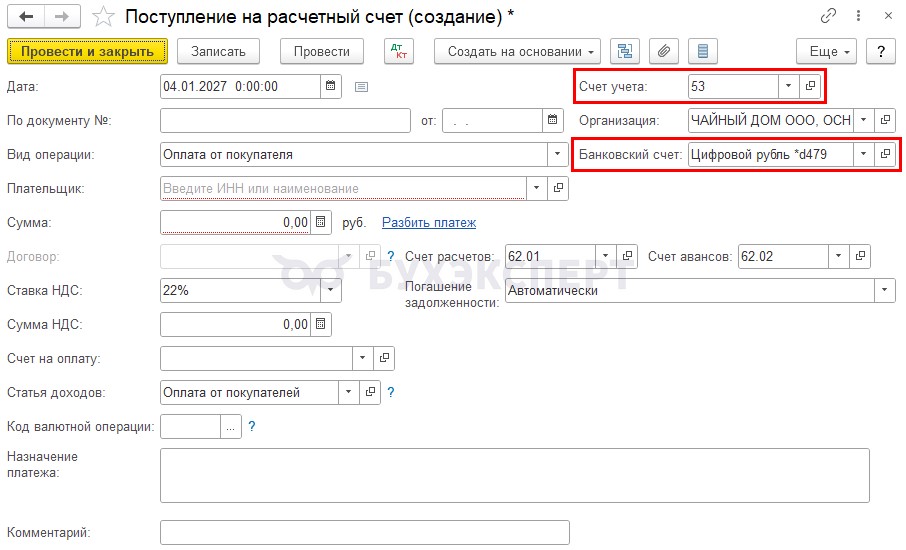
Task: Open the Счет расчетов 62.01 form
Action: pos(627,256)
